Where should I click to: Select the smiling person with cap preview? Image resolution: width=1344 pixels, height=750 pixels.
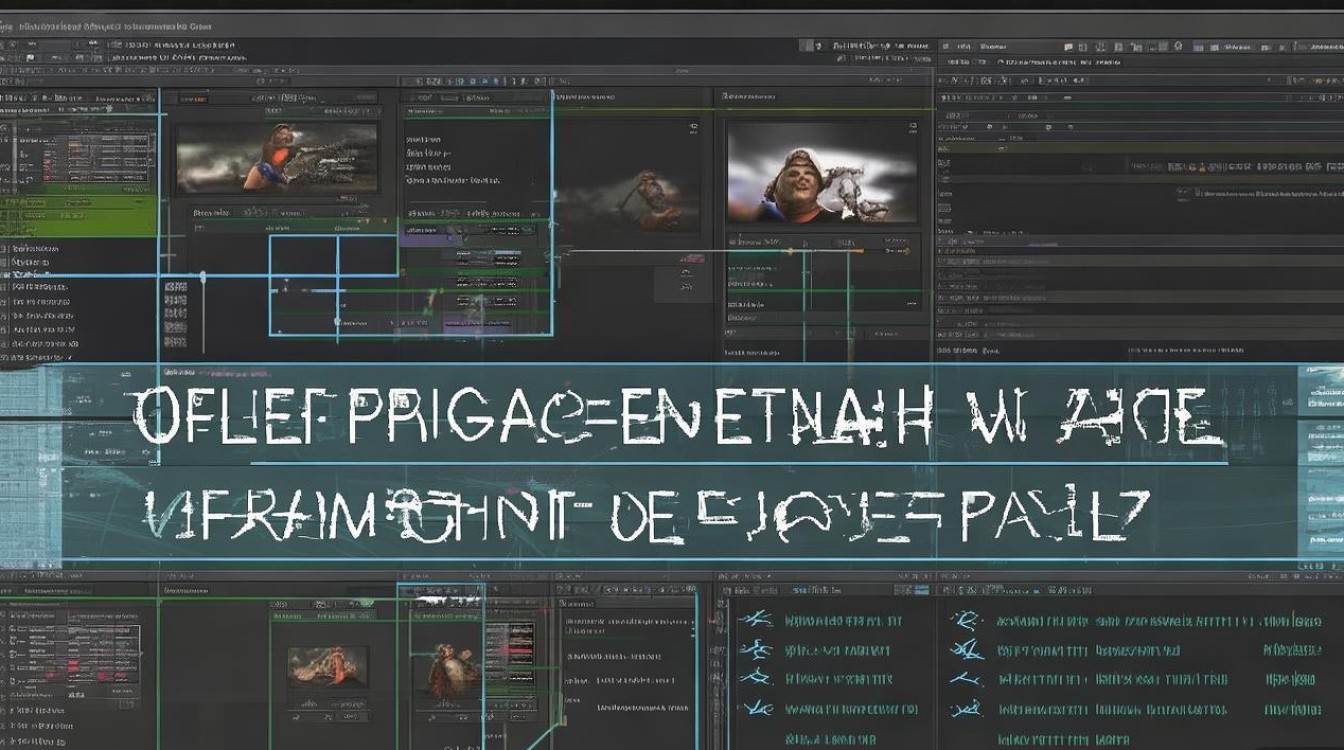tap(822, 172)
